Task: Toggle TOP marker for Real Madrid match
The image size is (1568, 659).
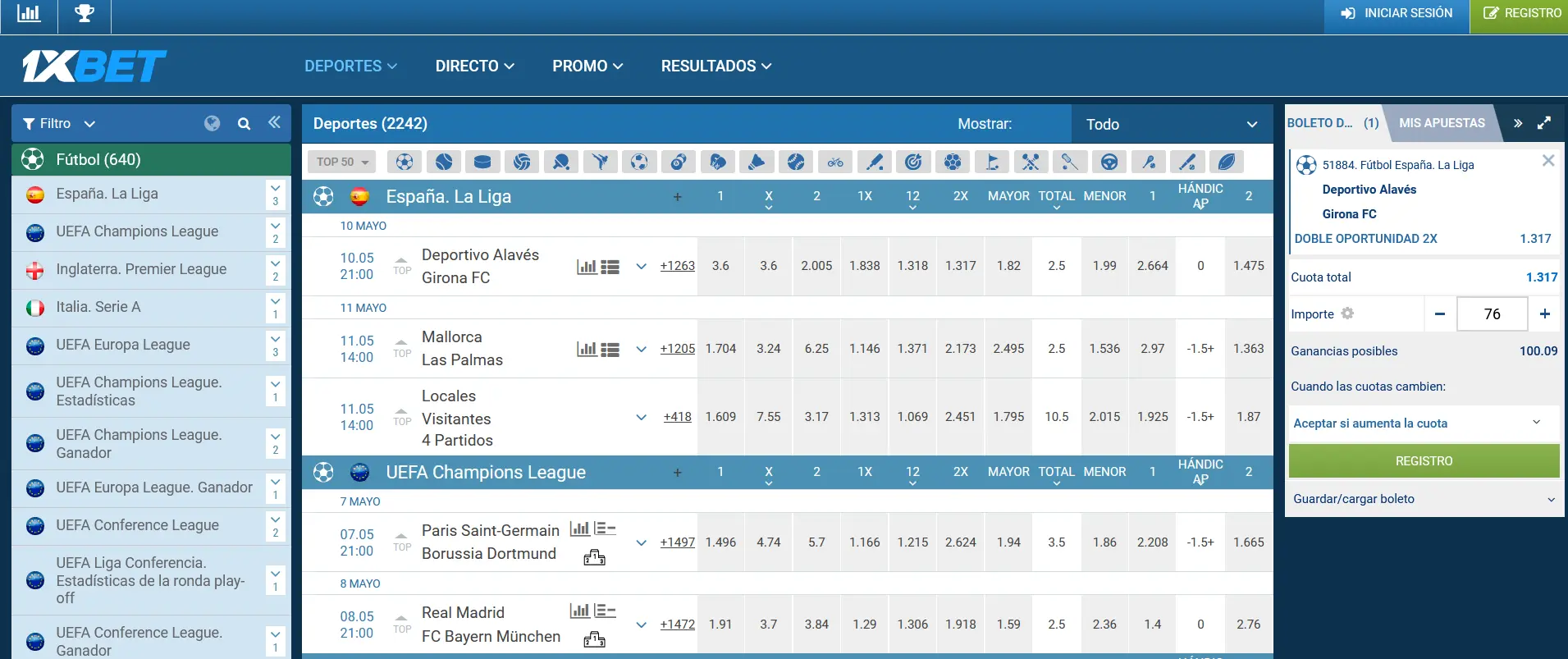Action: click(402, 624)
